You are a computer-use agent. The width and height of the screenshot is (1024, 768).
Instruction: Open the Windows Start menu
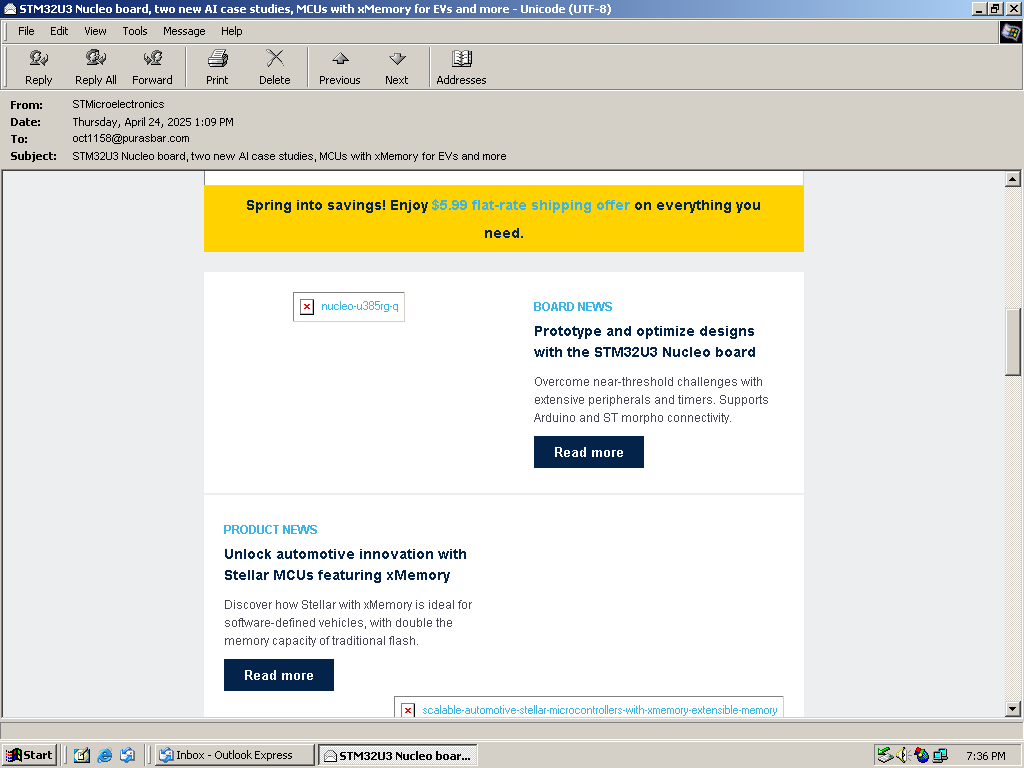[29, 755]
